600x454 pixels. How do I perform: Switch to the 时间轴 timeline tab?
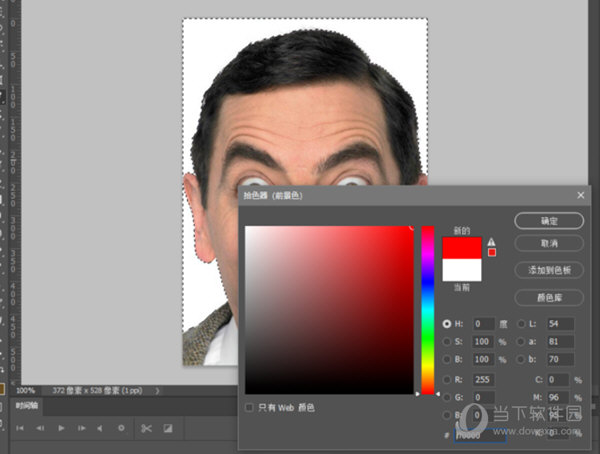[26, 407]
